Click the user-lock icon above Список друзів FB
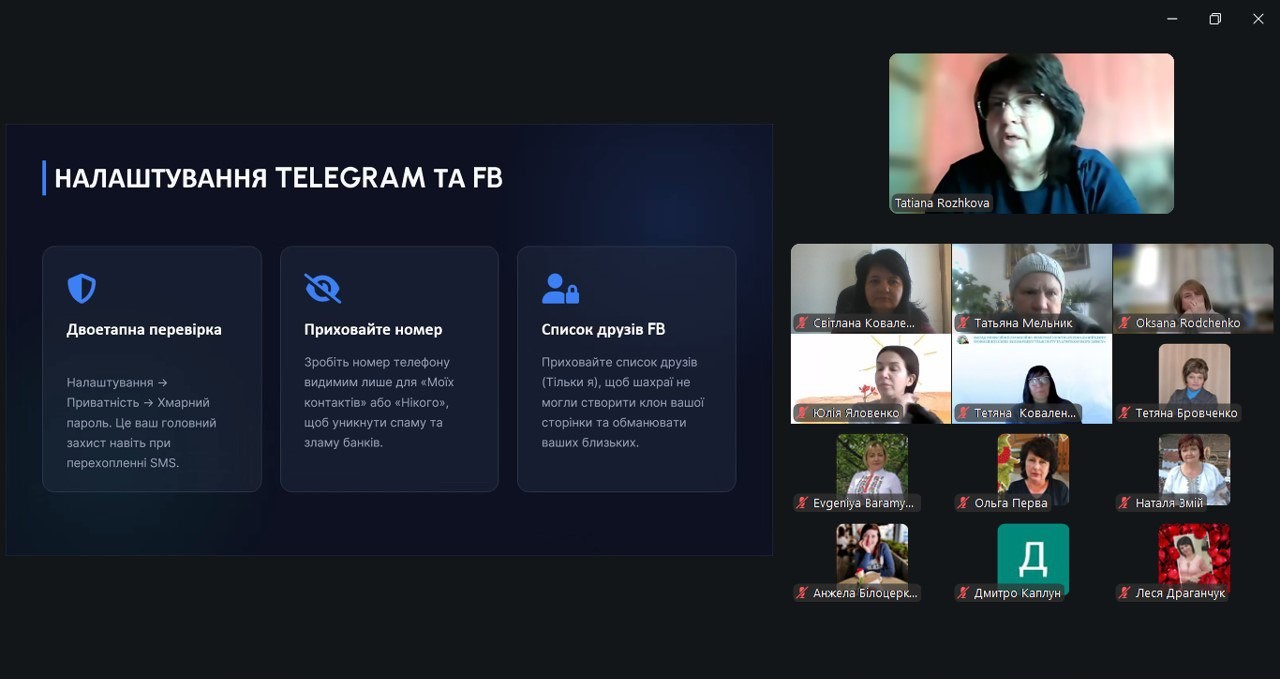1280x679 pixels. (560, 289)
